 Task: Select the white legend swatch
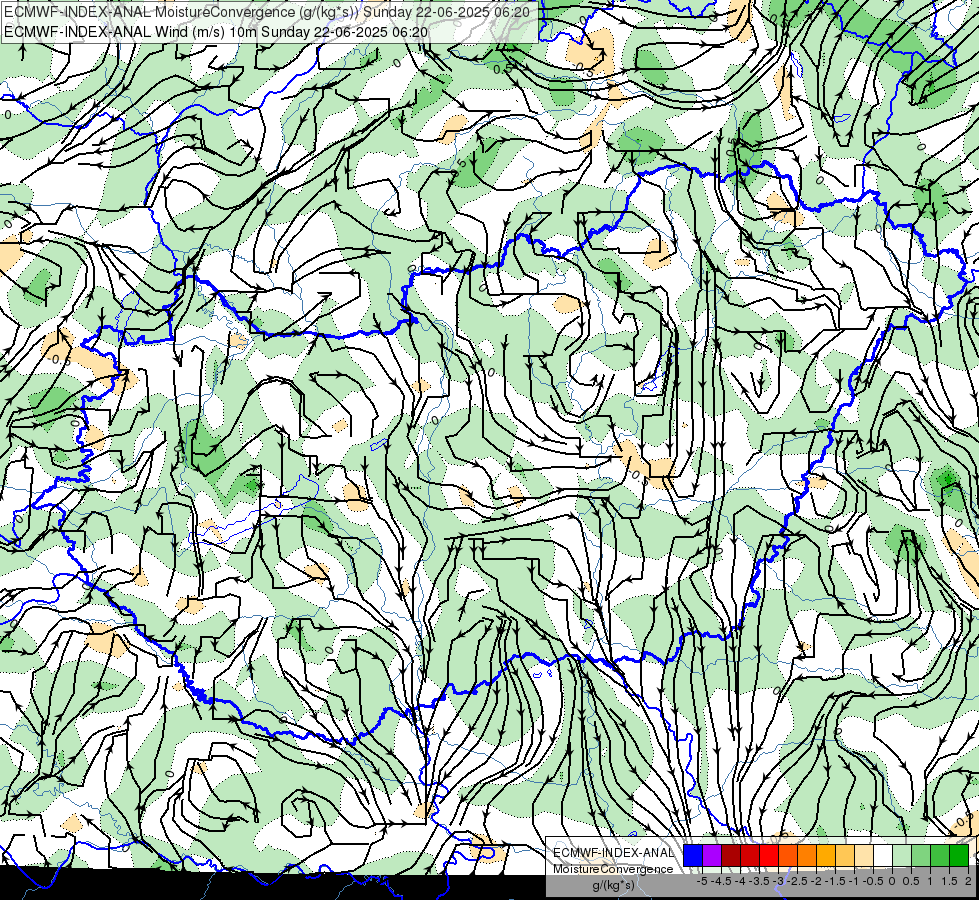pyautogui.click(x=883, y=856)
